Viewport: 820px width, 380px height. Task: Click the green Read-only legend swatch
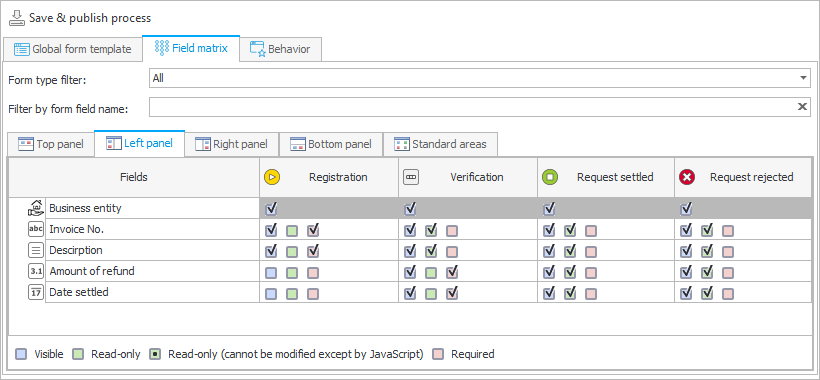click(77, 354)
